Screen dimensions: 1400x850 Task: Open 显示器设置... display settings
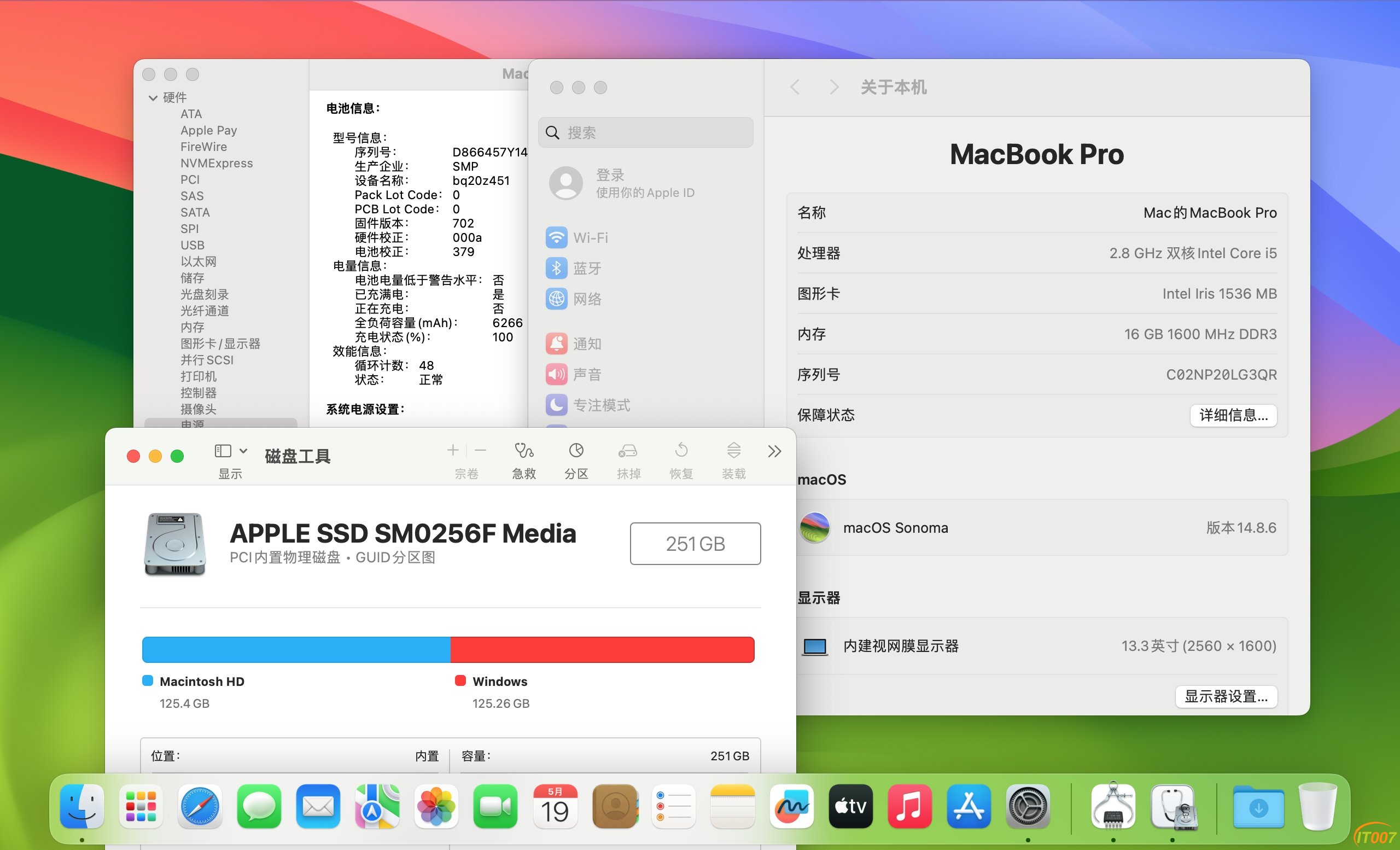[1226, 697]
